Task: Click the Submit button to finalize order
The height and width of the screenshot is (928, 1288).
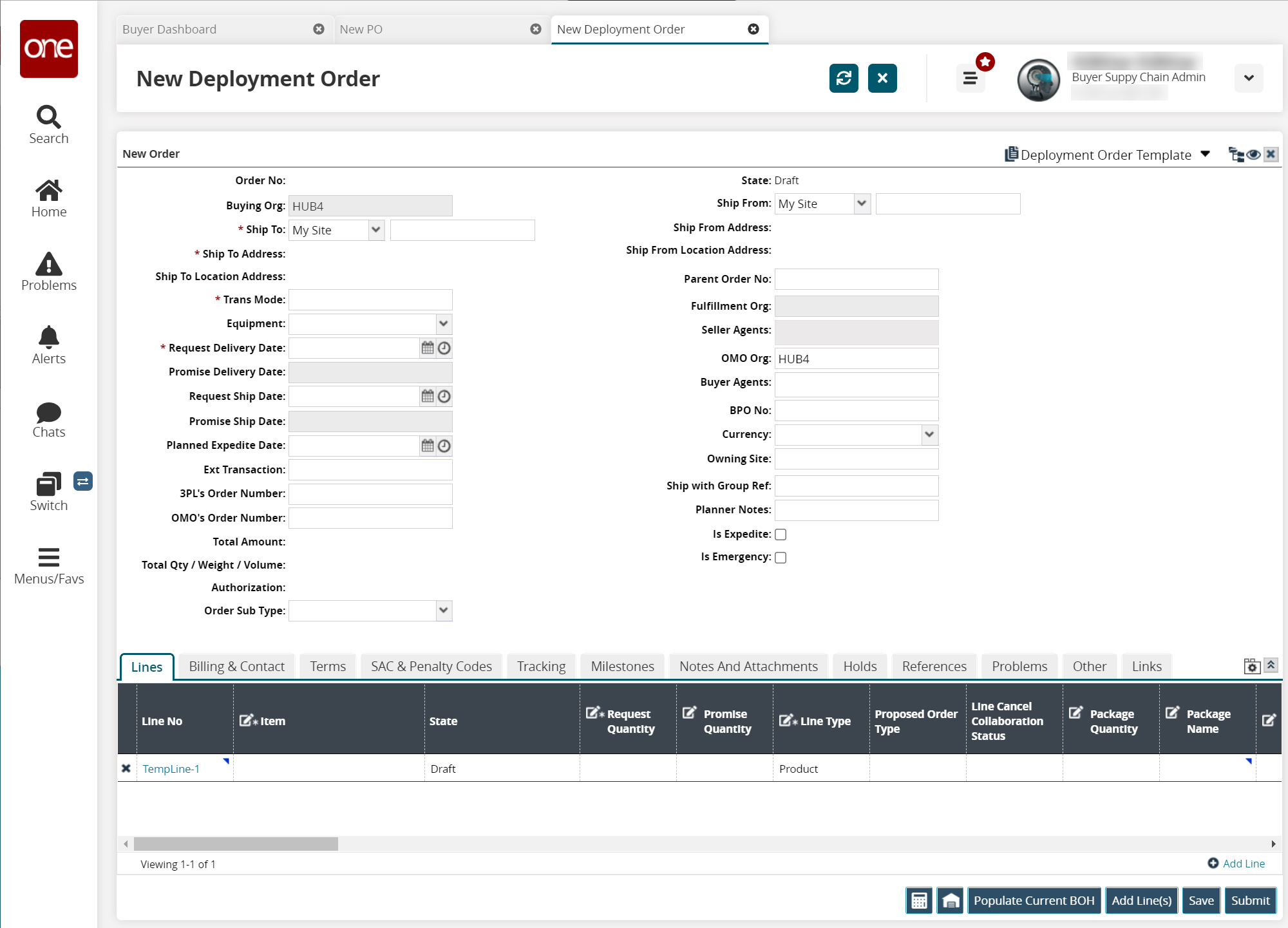Action: click(x=1250, y=899)
